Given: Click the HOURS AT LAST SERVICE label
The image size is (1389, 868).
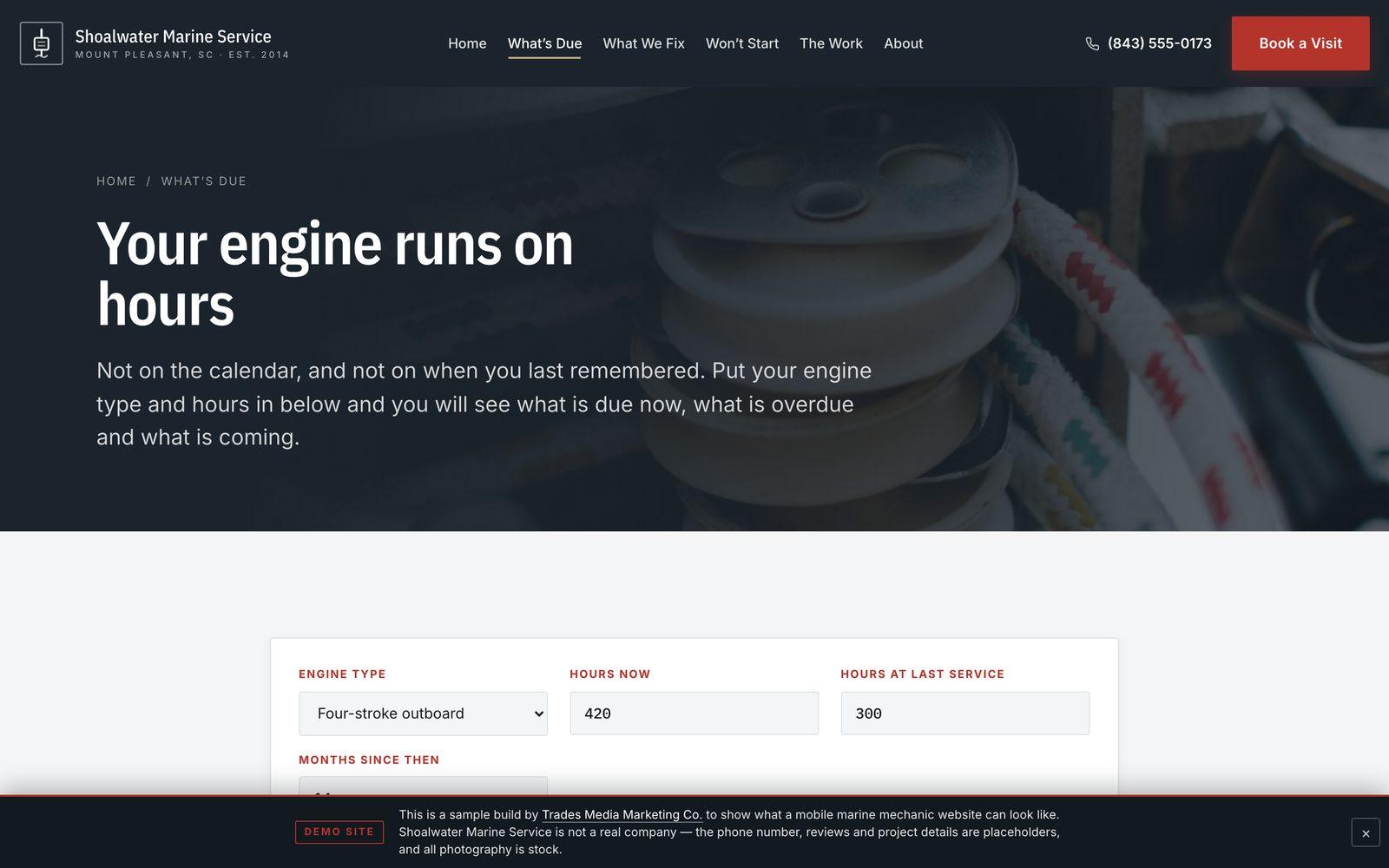Looking at the screenshot, I should pyautogui.click(x=922, y=674).
